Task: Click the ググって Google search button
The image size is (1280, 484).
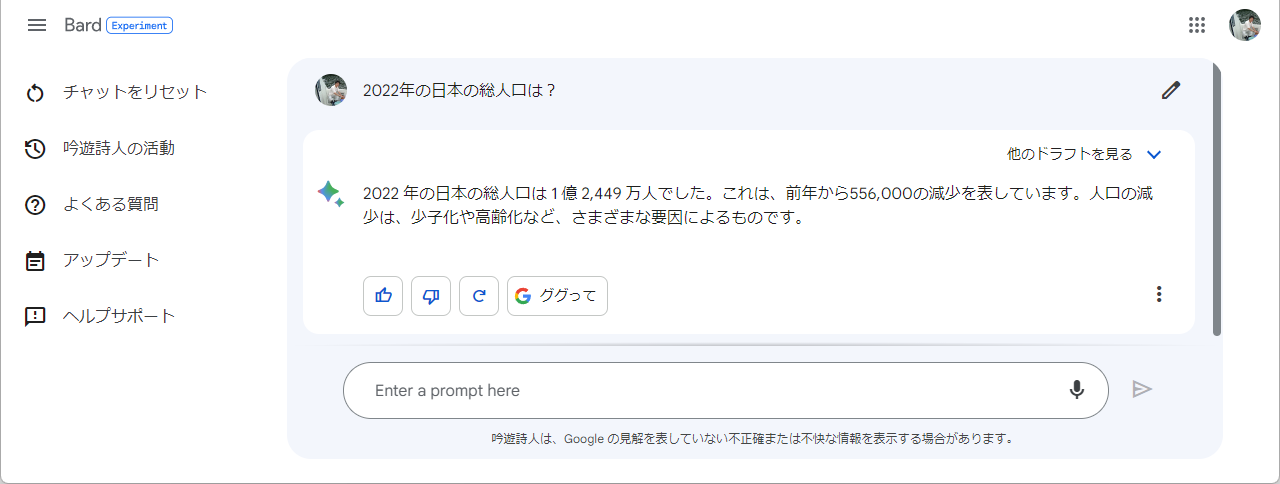Action: tap(557, 296)
